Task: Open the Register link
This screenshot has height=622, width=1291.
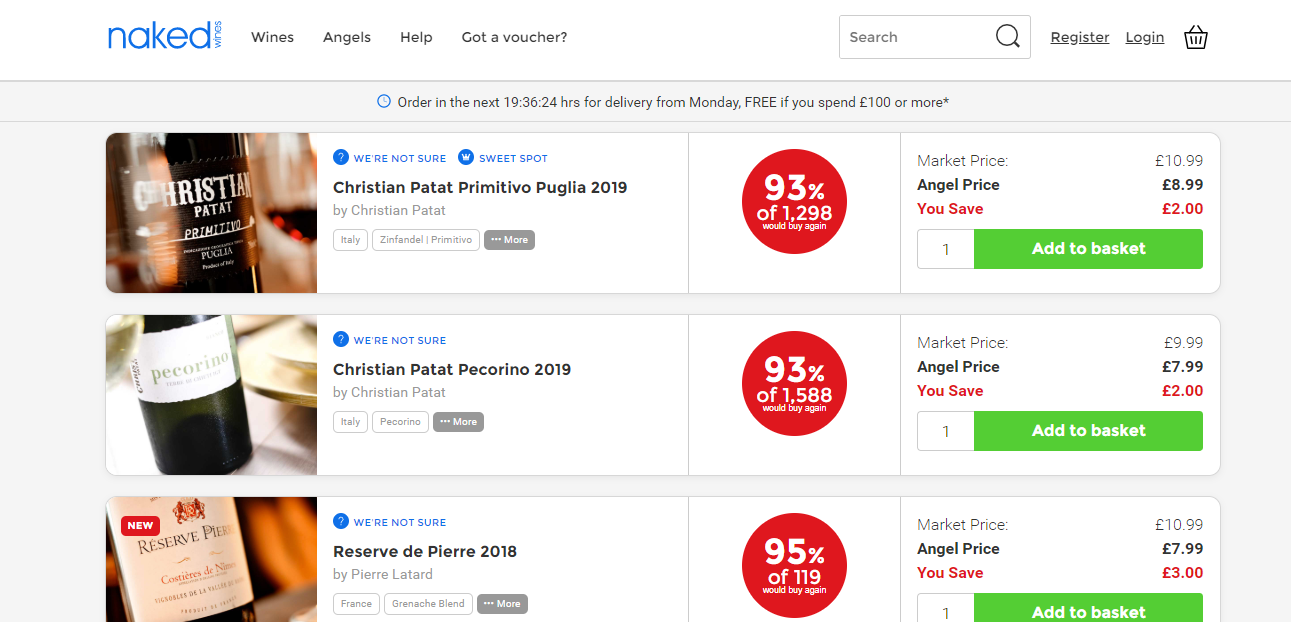Action: tap(1080, 37)
